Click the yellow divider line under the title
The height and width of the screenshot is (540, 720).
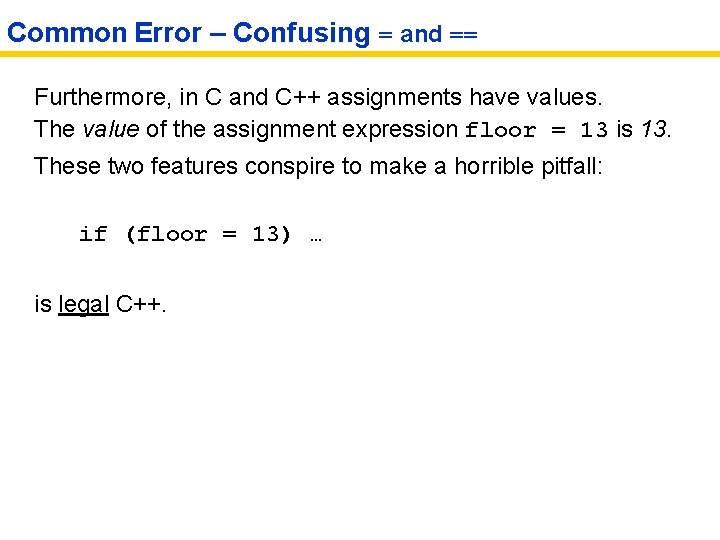pos(360,54)
